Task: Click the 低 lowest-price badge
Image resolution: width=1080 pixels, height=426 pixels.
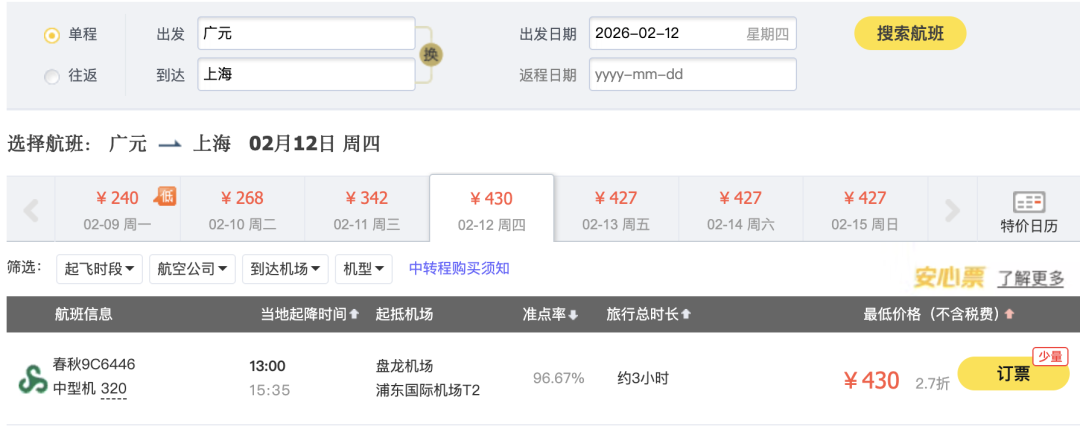Action: point(165,196)
